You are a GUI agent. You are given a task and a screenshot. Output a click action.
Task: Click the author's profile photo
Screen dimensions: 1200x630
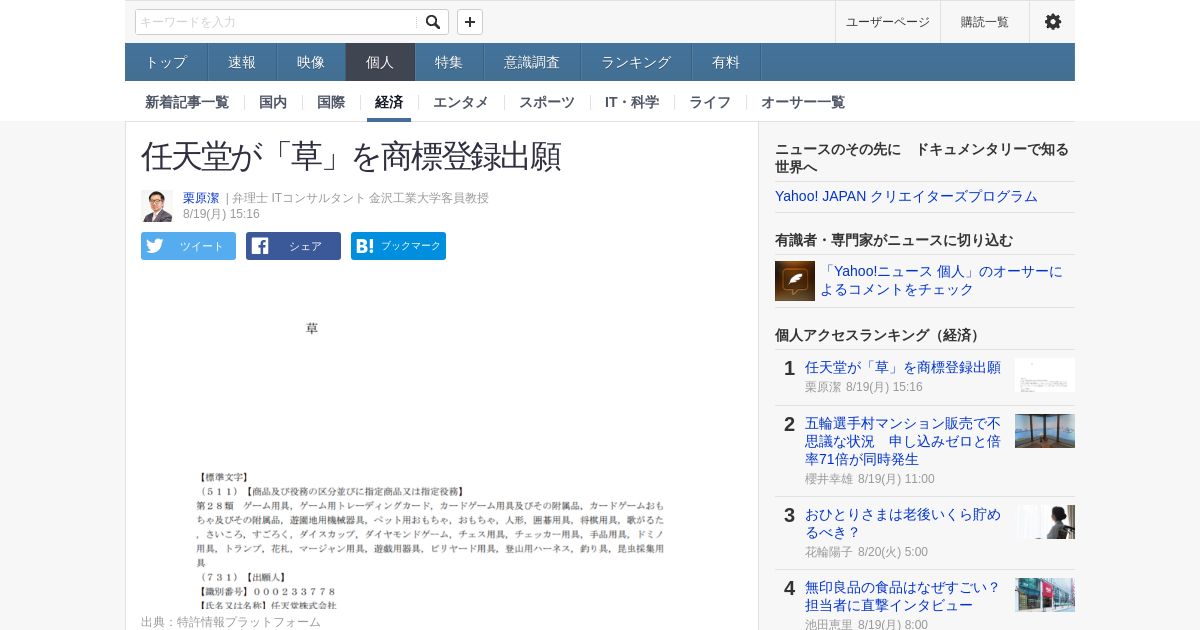pos(157,206)
